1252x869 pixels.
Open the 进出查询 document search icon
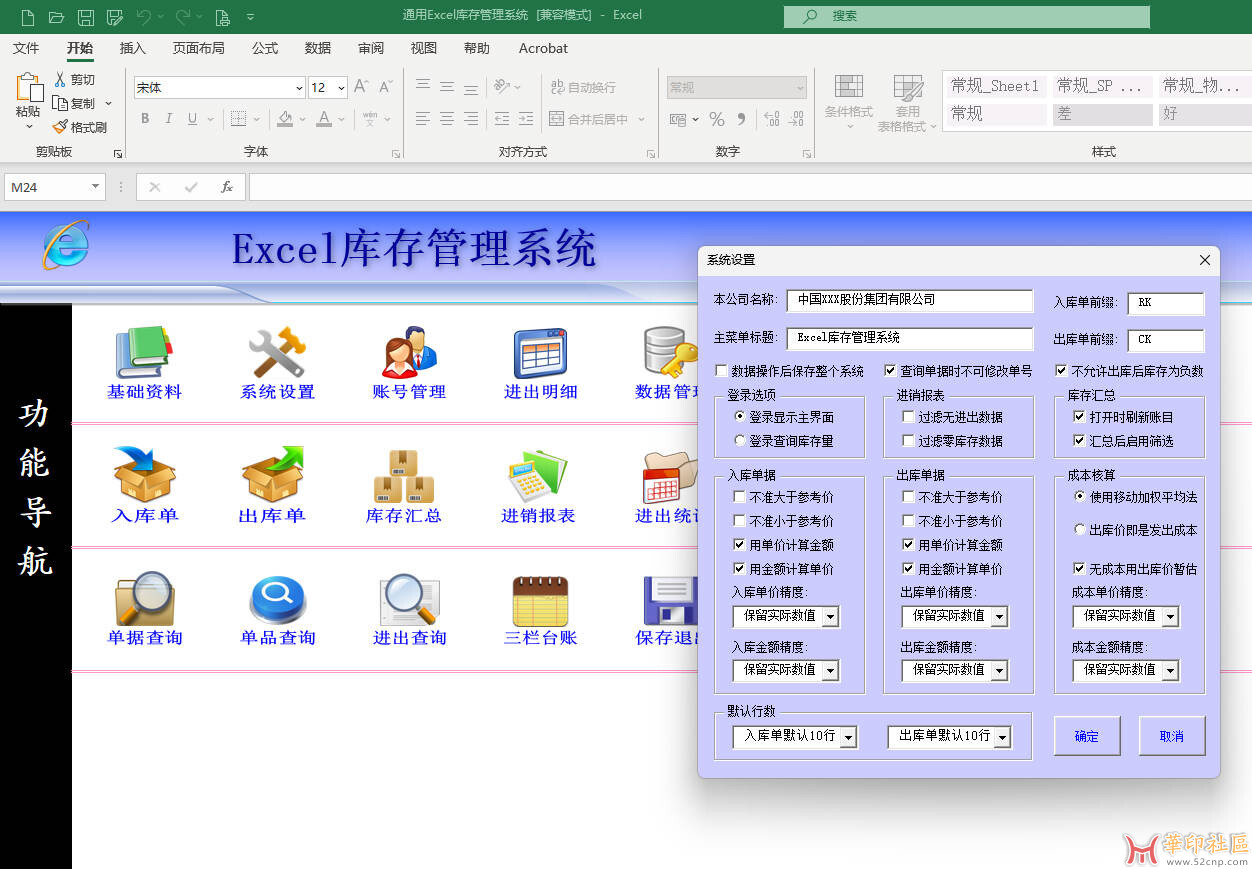(x=409, y=600)
